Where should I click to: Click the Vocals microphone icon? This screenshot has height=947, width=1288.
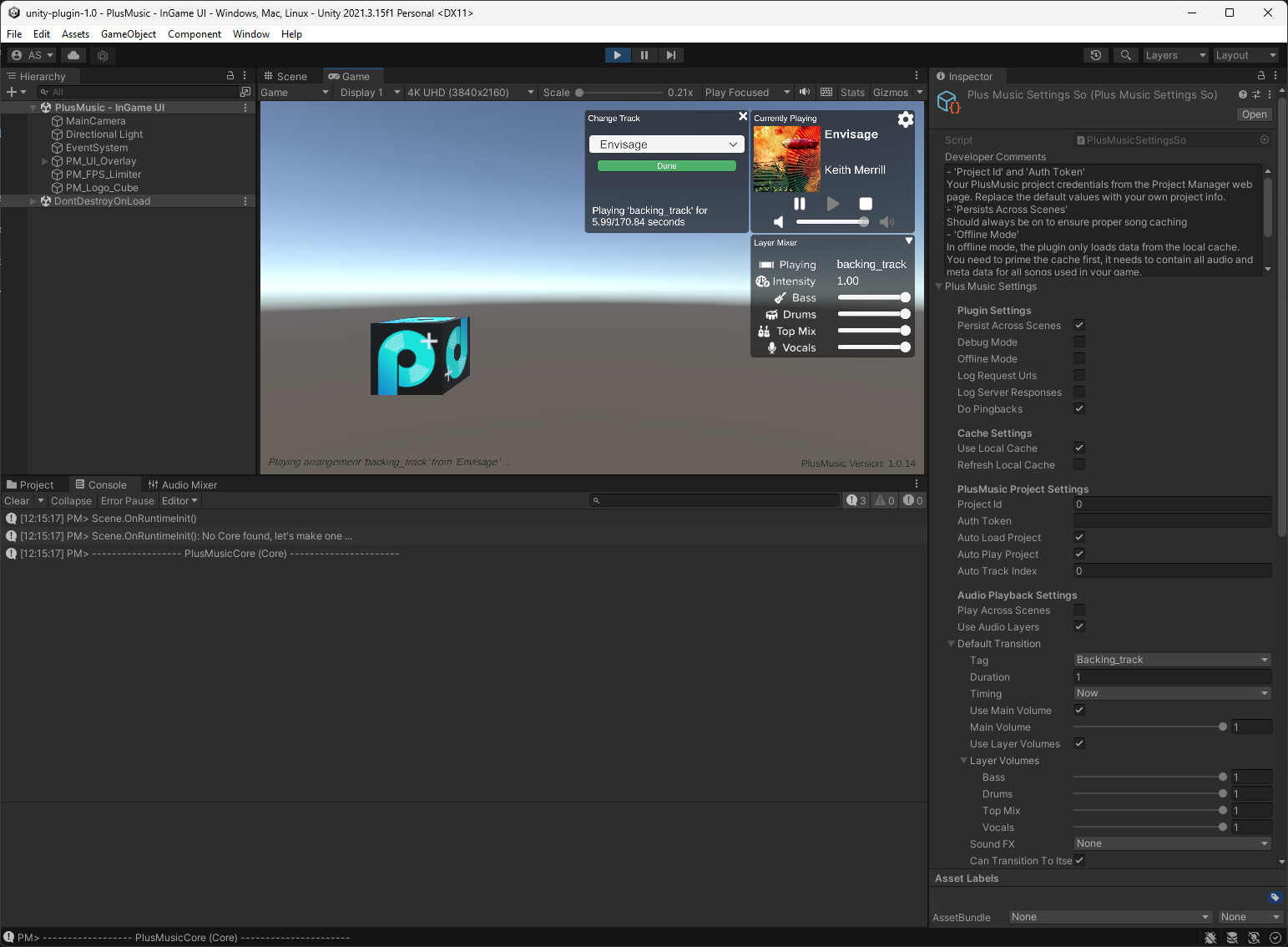[x=772, y=348]
